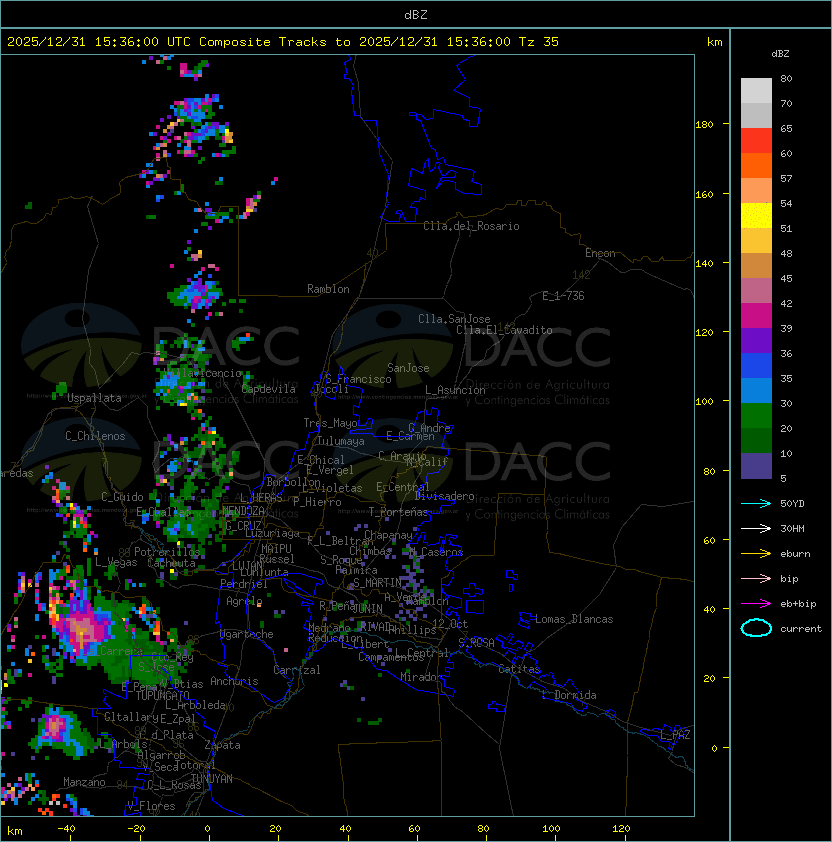Image resolution: width=832 pixels, height=842 pixels.
Task: Pick the royal blue 36-35 dBZ swatch
Action: coord(756,366)
